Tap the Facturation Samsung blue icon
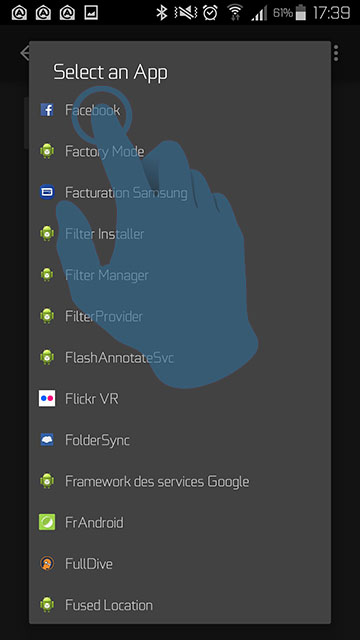This screenshot has height=640, width=360. [47, 192]
